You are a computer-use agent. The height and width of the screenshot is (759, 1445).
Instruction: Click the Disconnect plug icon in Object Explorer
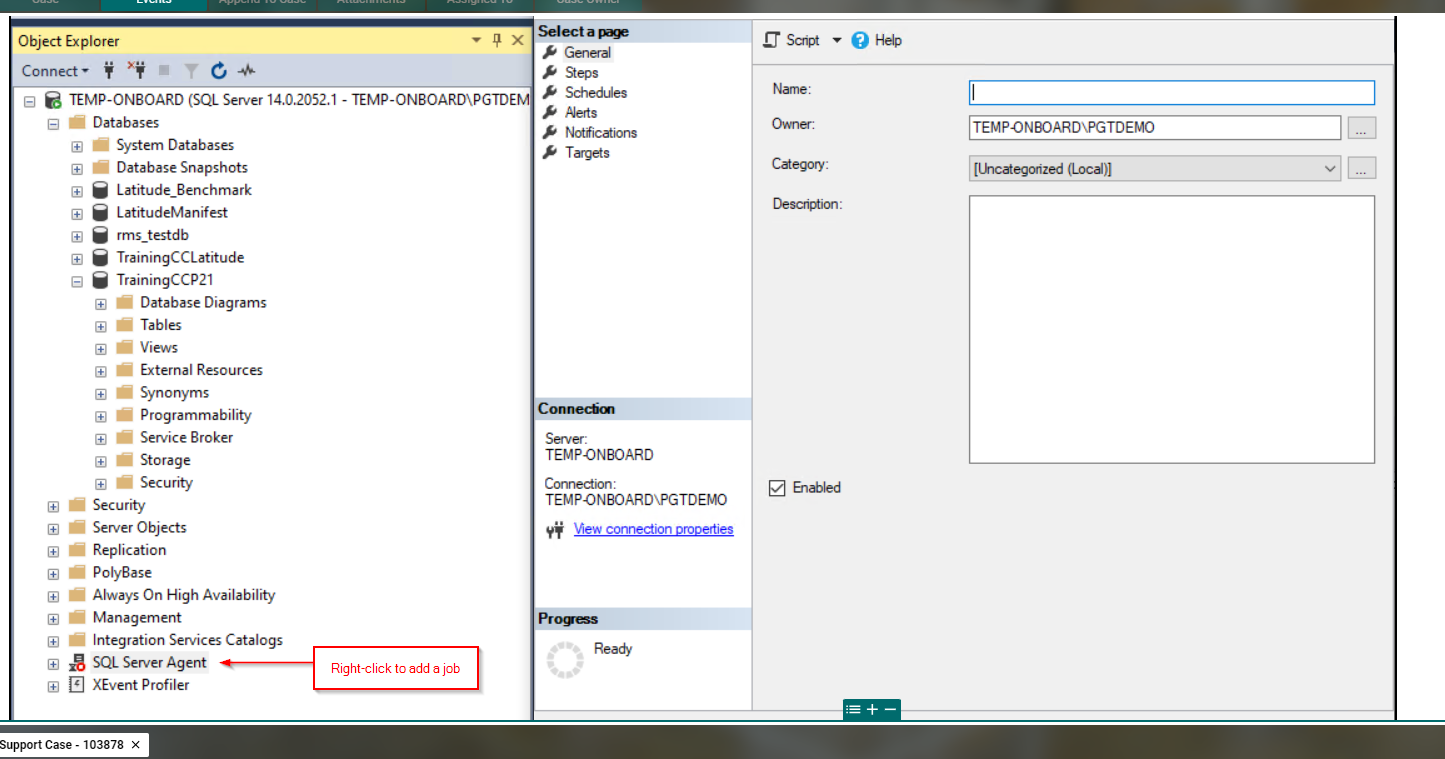[x=137, y=70]
